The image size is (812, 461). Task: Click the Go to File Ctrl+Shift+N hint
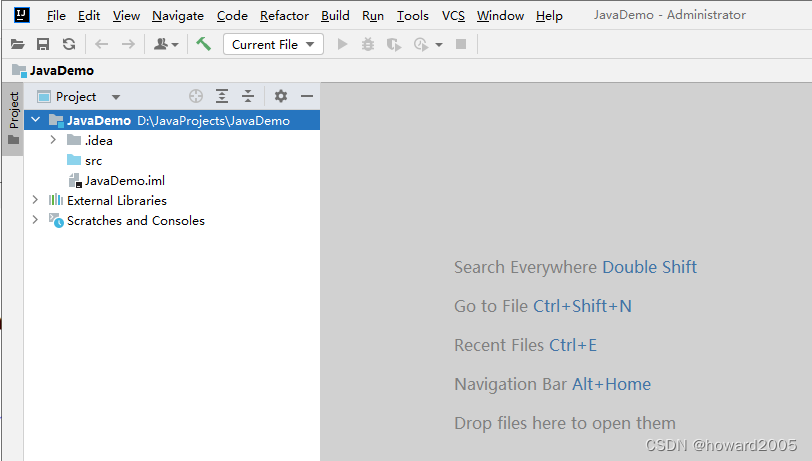point(543,306)
